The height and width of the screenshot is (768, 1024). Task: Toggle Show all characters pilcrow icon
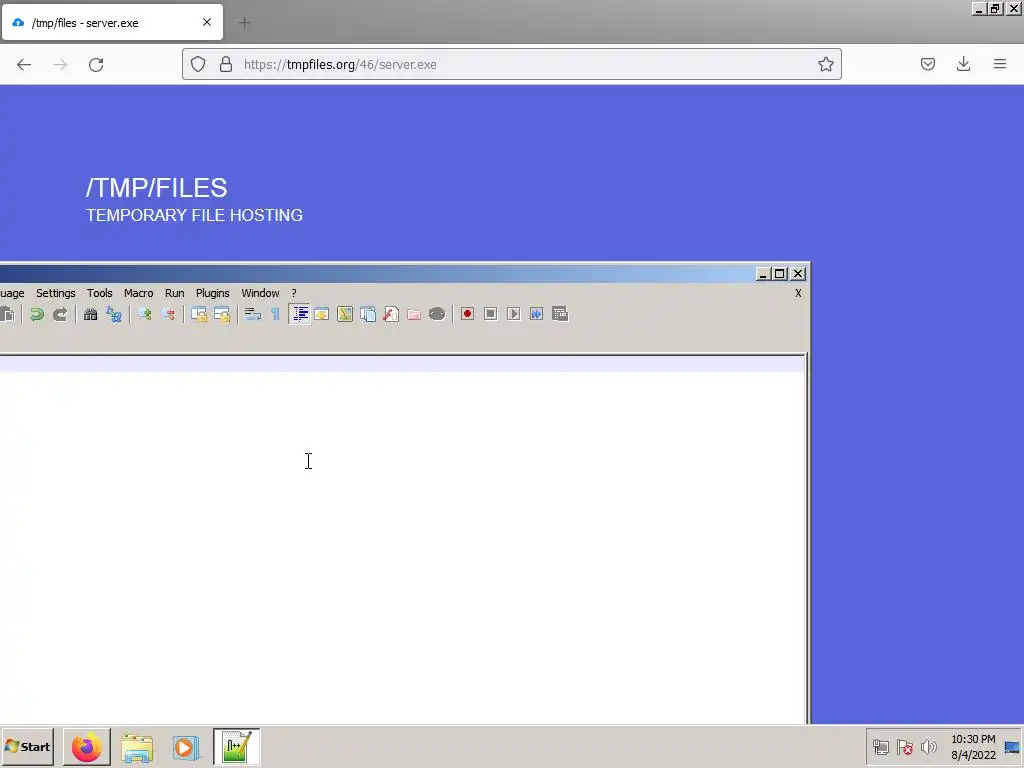276,315
